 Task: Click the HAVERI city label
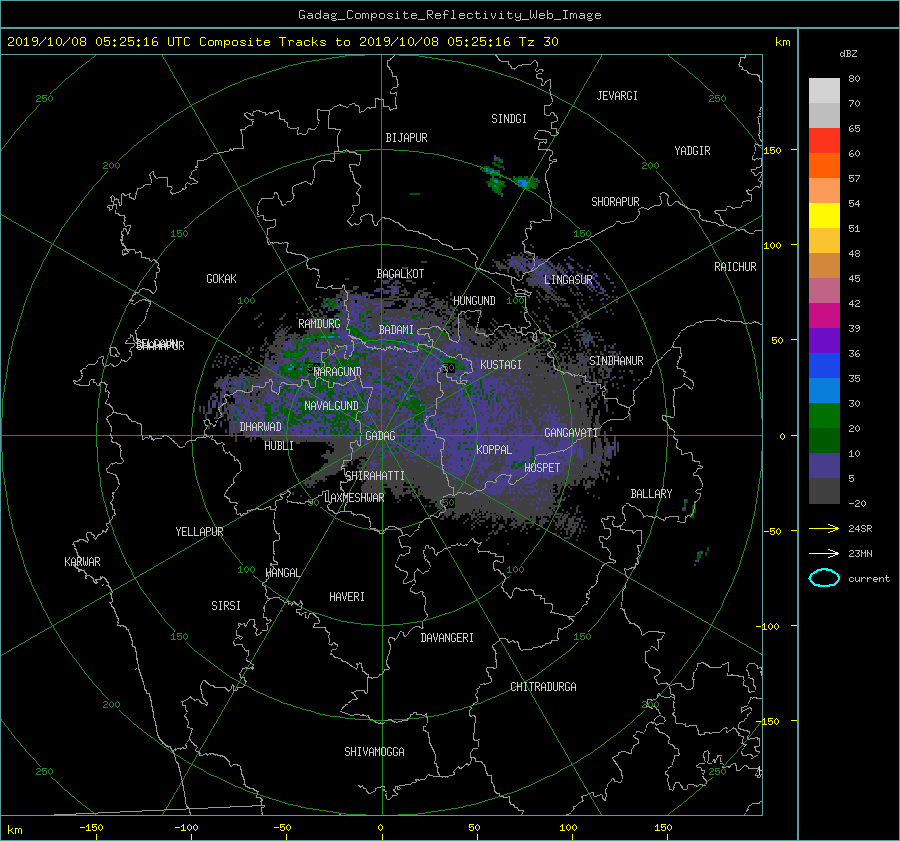pos(347,597)
